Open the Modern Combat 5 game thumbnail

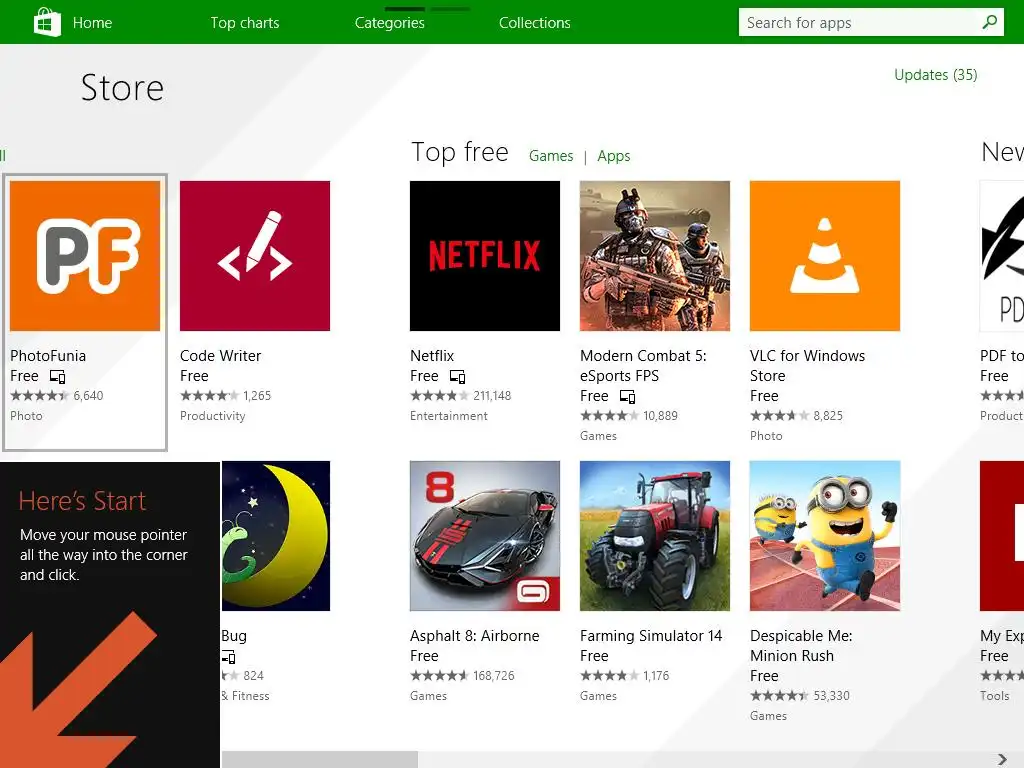pyautogui.click(x=654, y=256)
